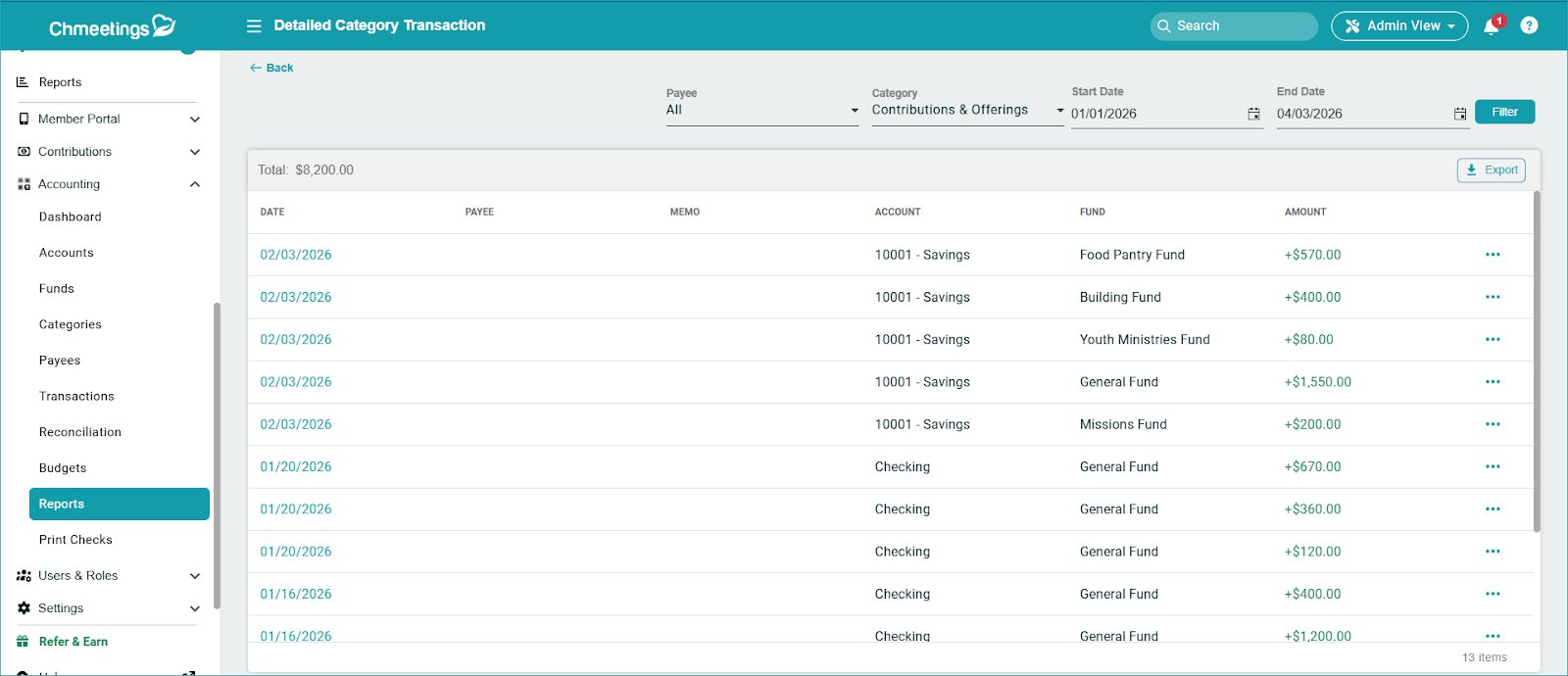
Task: Go to Transactions in sidebar
Action: coord(76,397)
